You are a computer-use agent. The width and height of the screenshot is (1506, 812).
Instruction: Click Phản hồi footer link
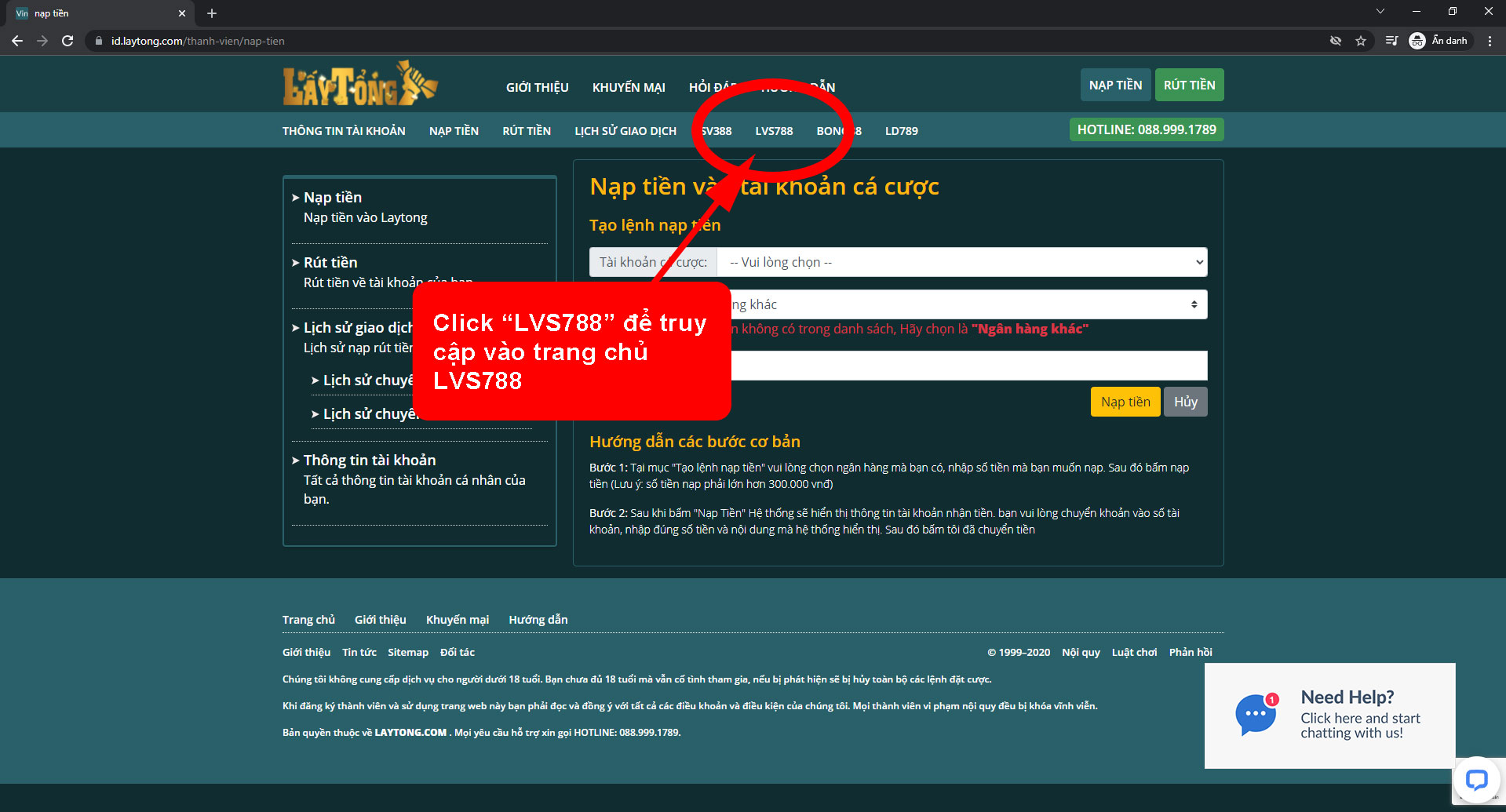click(x=1191, y=652)
